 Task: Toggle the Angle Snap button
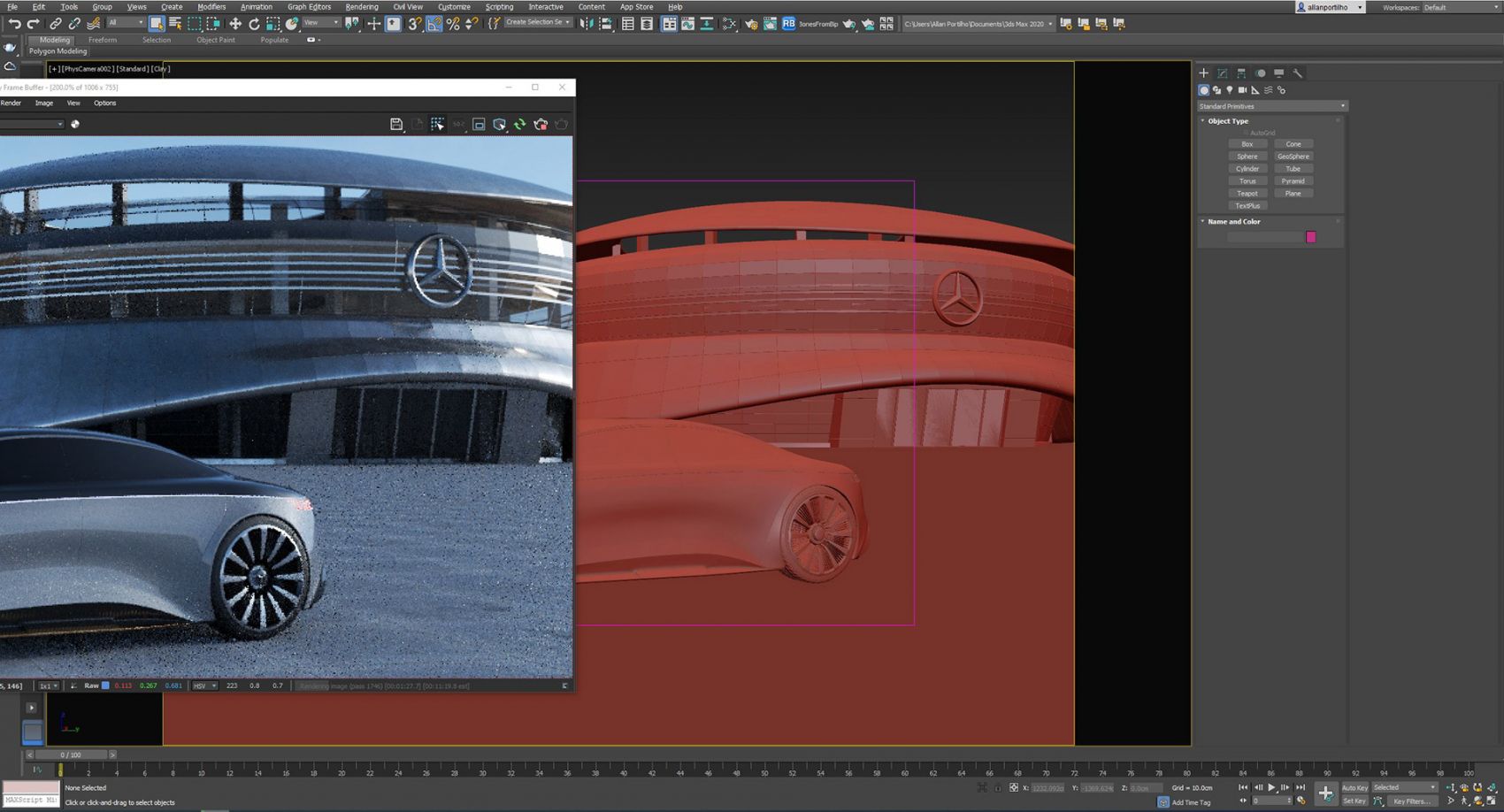coord(434,24)
